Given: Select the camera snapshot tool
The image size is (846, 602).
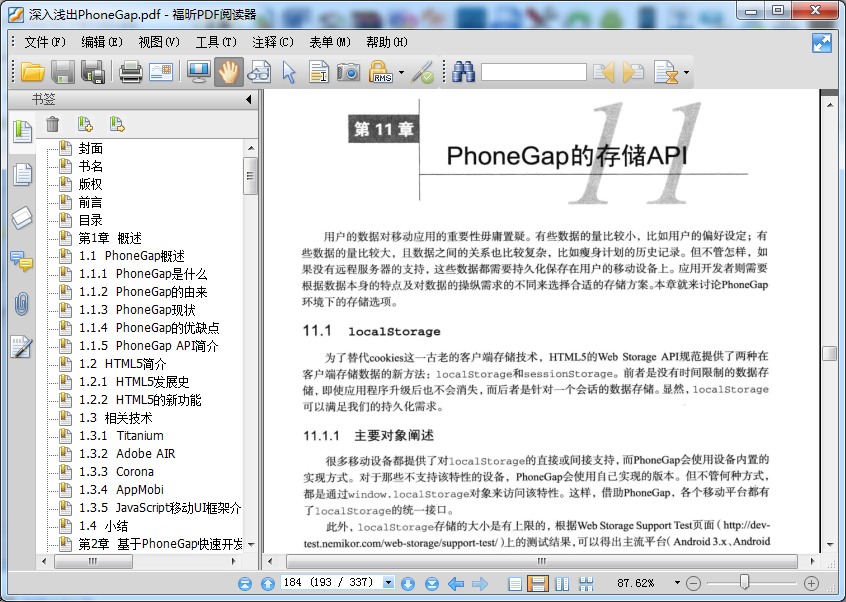Looking at the screenshot, I should (349, 72).
